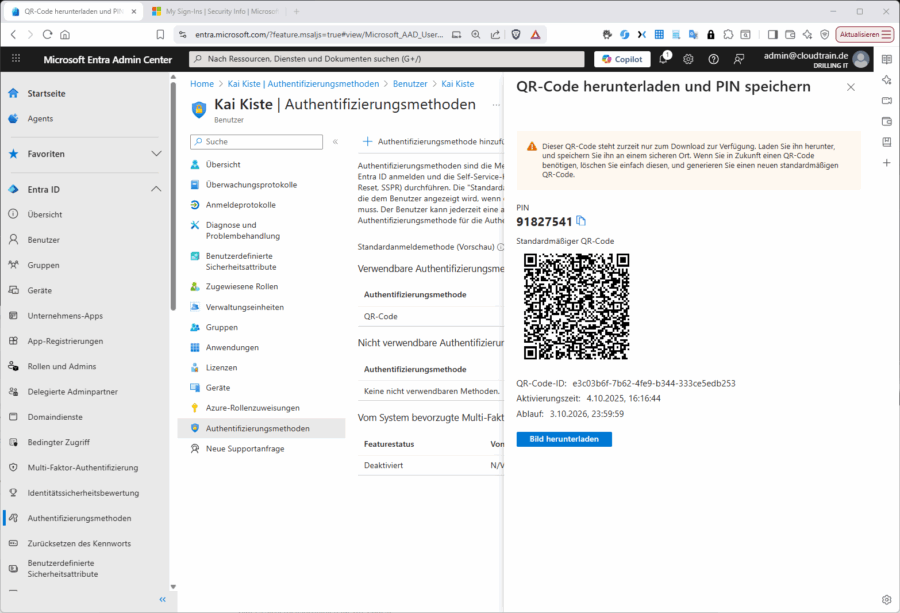This screenshot has height=613, width=900.
Task: Copy the PIN with the copy icon
Action: (x=581, y=221)
